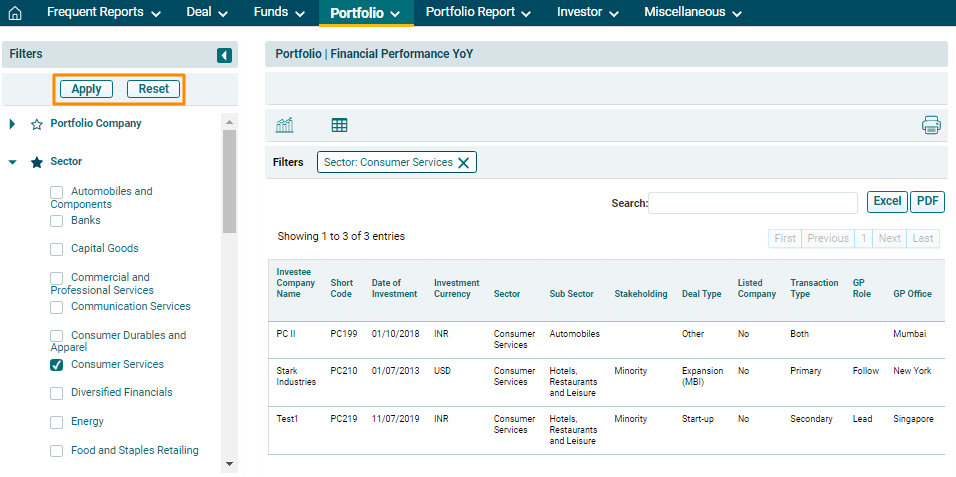This screenshot has height=477, width=956.
Task: Uncheck the Consumer Services checkbox
Action: tap(57, 365)
